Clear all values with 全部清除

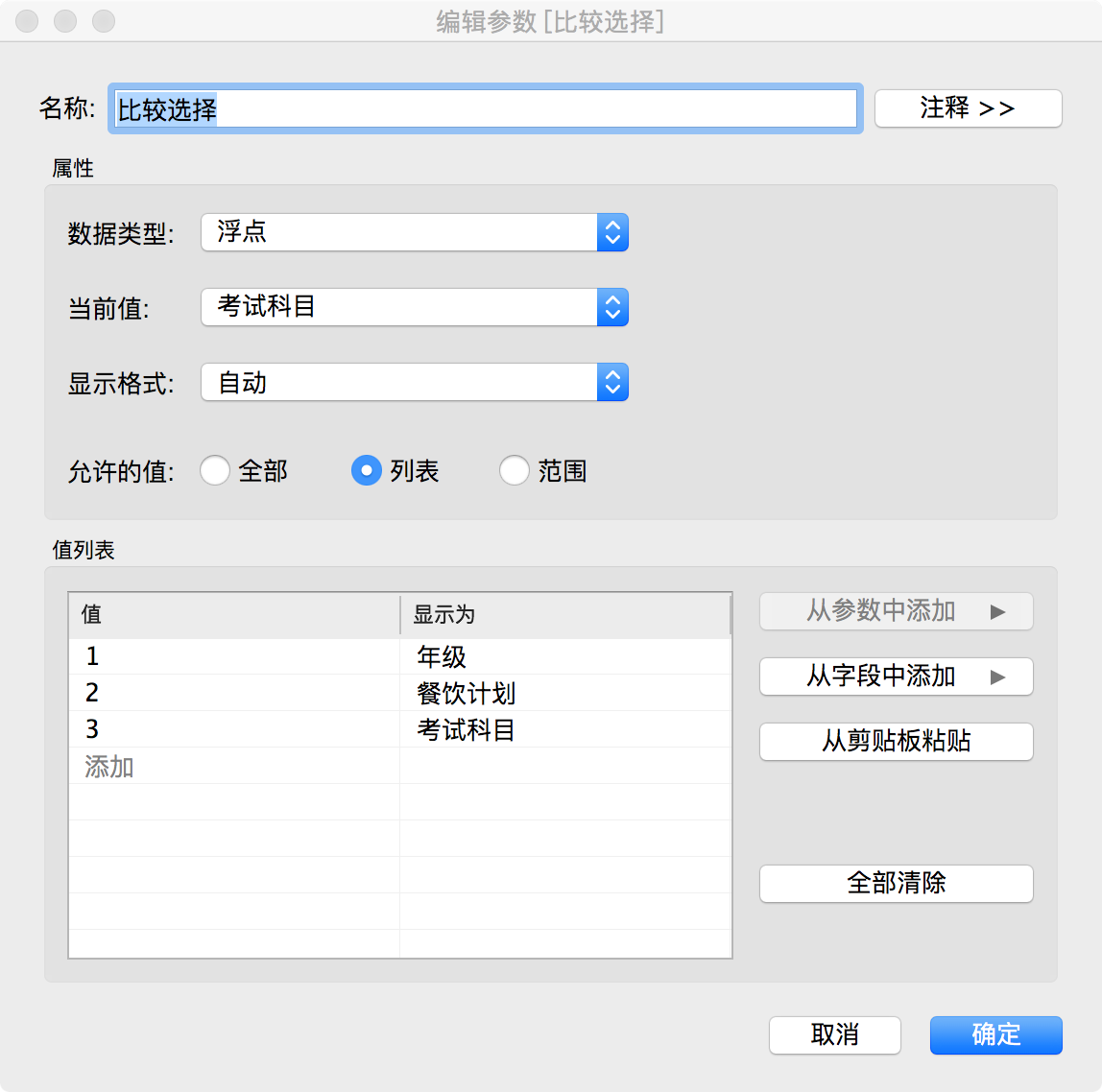895,883
